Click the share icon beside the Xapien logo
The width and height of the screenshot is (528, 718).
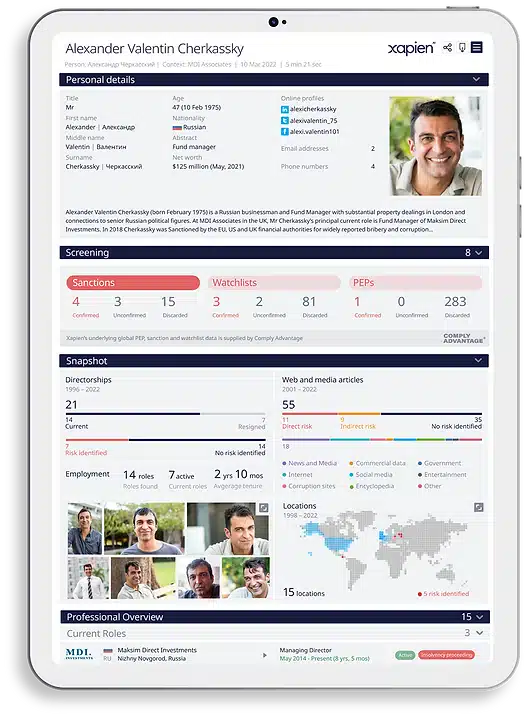(x=447, y=47)
